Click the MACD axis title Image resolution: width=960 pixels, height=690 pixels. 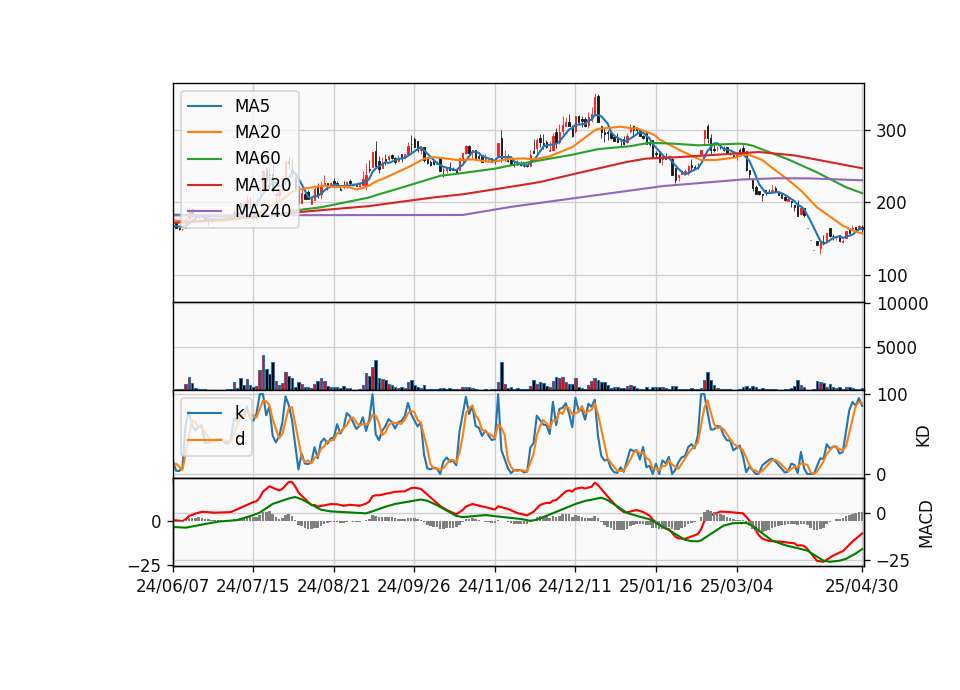click(926, 525)
